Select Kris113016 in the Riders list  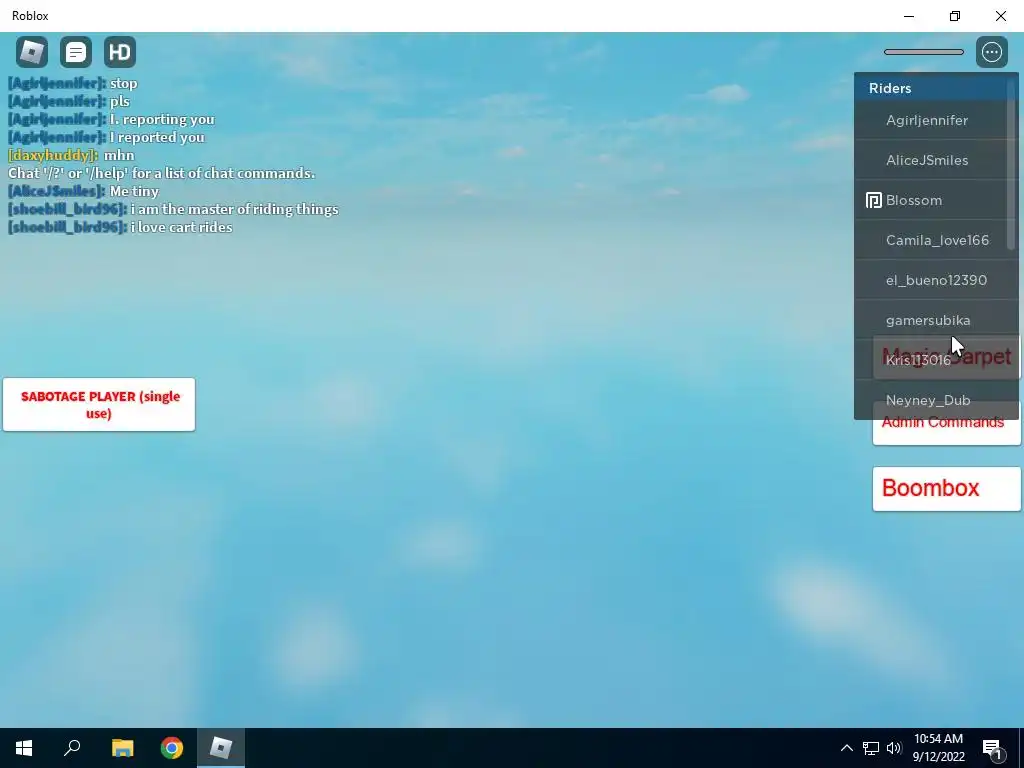click(931, 360)
